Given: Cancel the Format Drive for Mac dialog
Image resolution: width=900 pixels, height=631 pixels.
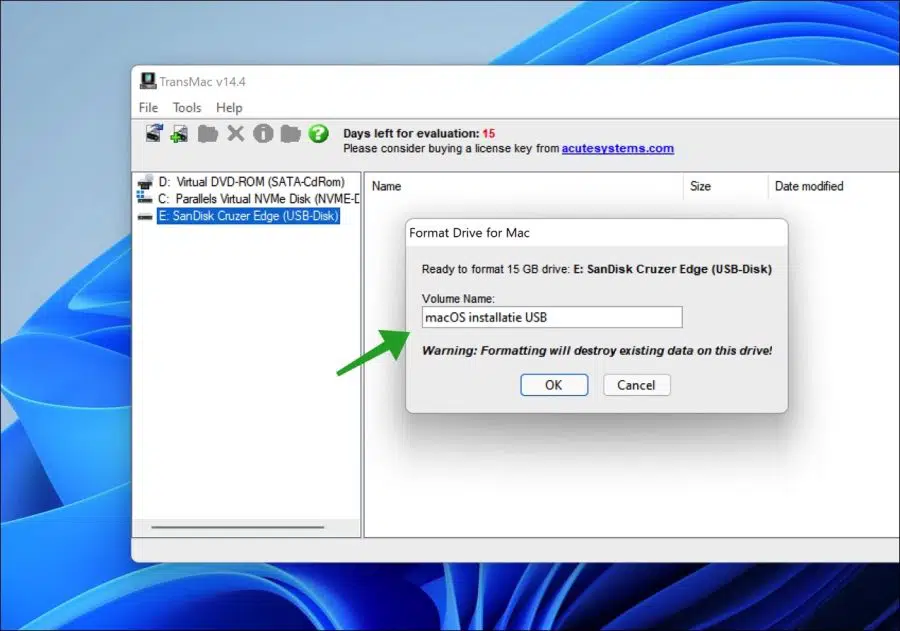Looking at the screenshot, I should click(x=637, y=385).
